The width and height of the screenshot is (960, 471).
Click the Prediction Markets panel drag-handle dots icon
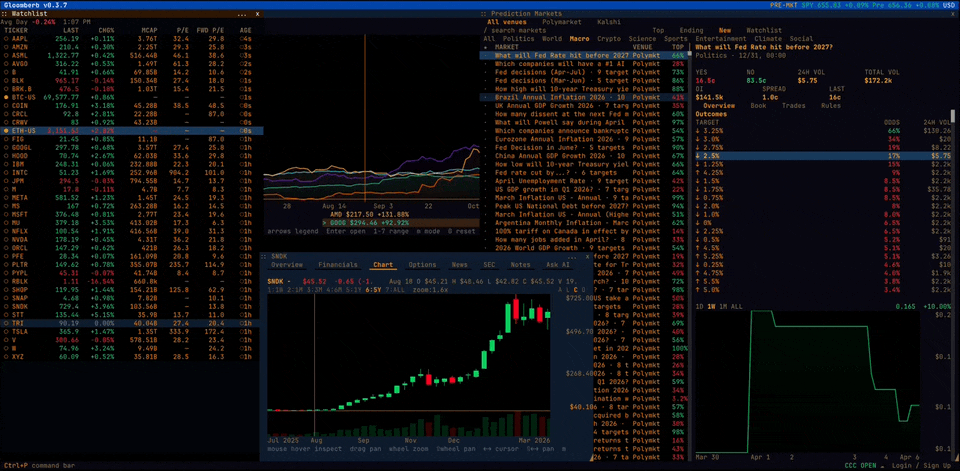coord(484,13)
